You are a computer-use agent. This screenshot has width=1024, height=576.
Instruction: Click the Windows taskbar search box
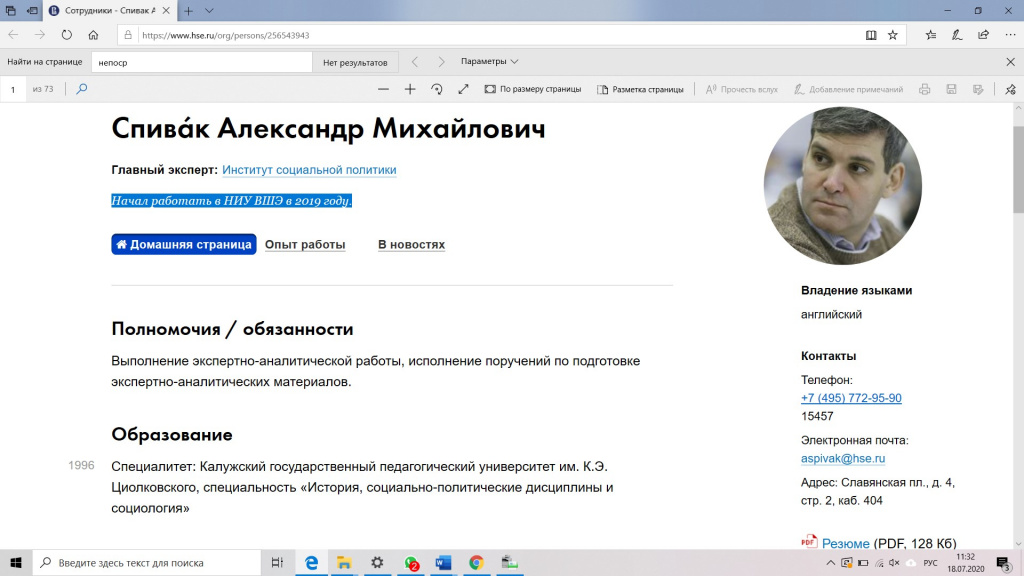(x=147, y=562)
